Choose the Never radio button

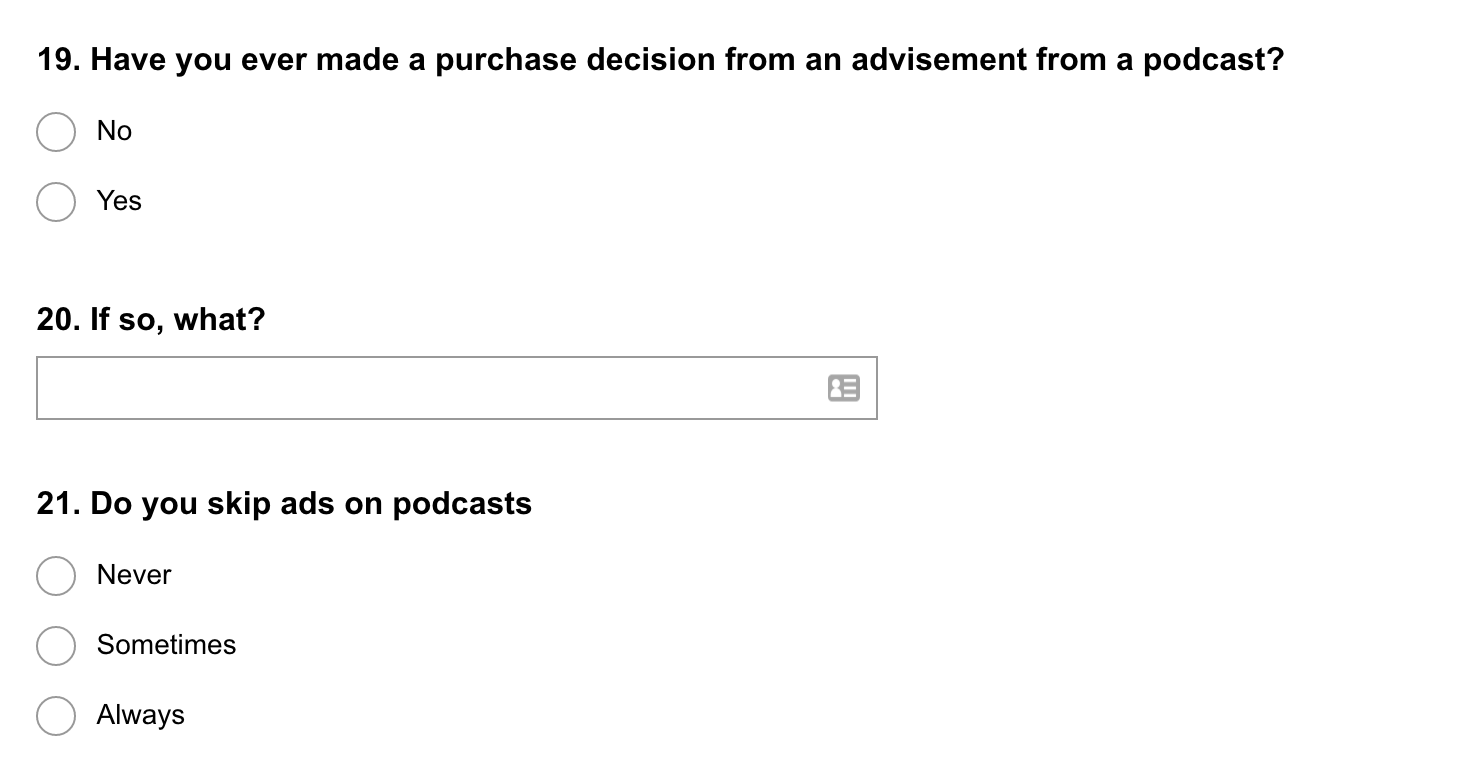56,575
